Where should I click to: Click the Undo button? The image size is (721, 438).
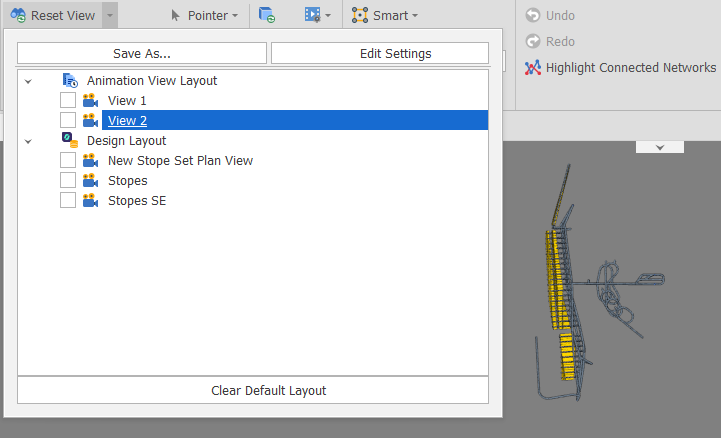[550, 15]
